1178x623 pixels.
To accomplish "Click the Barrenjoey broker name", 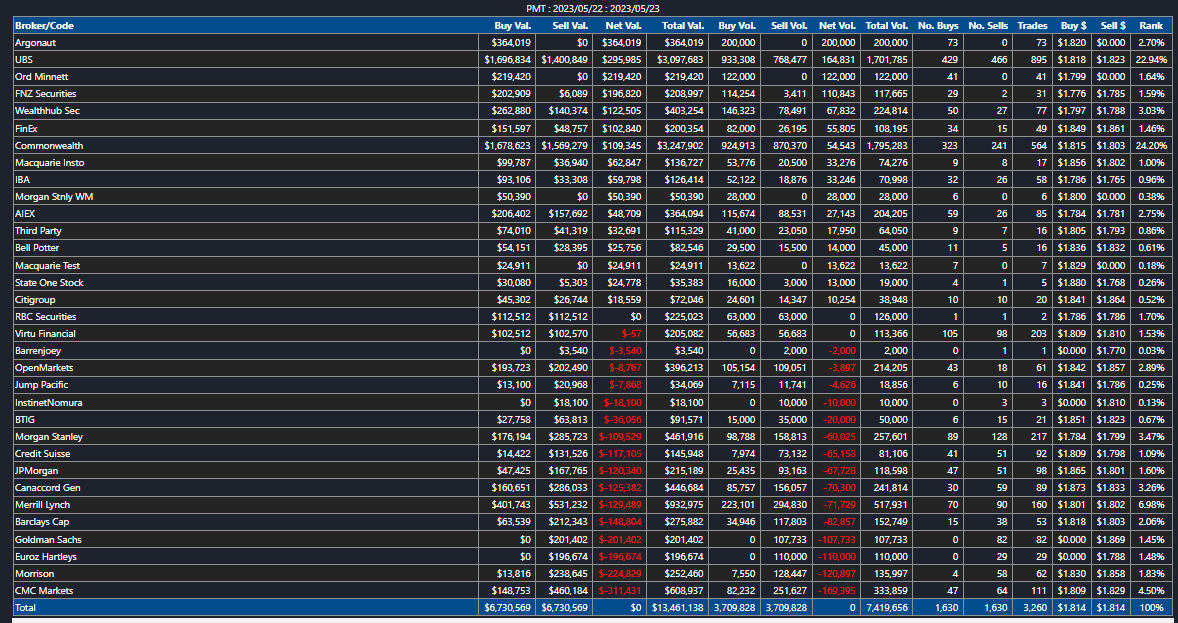I will [x=38, y=351].
